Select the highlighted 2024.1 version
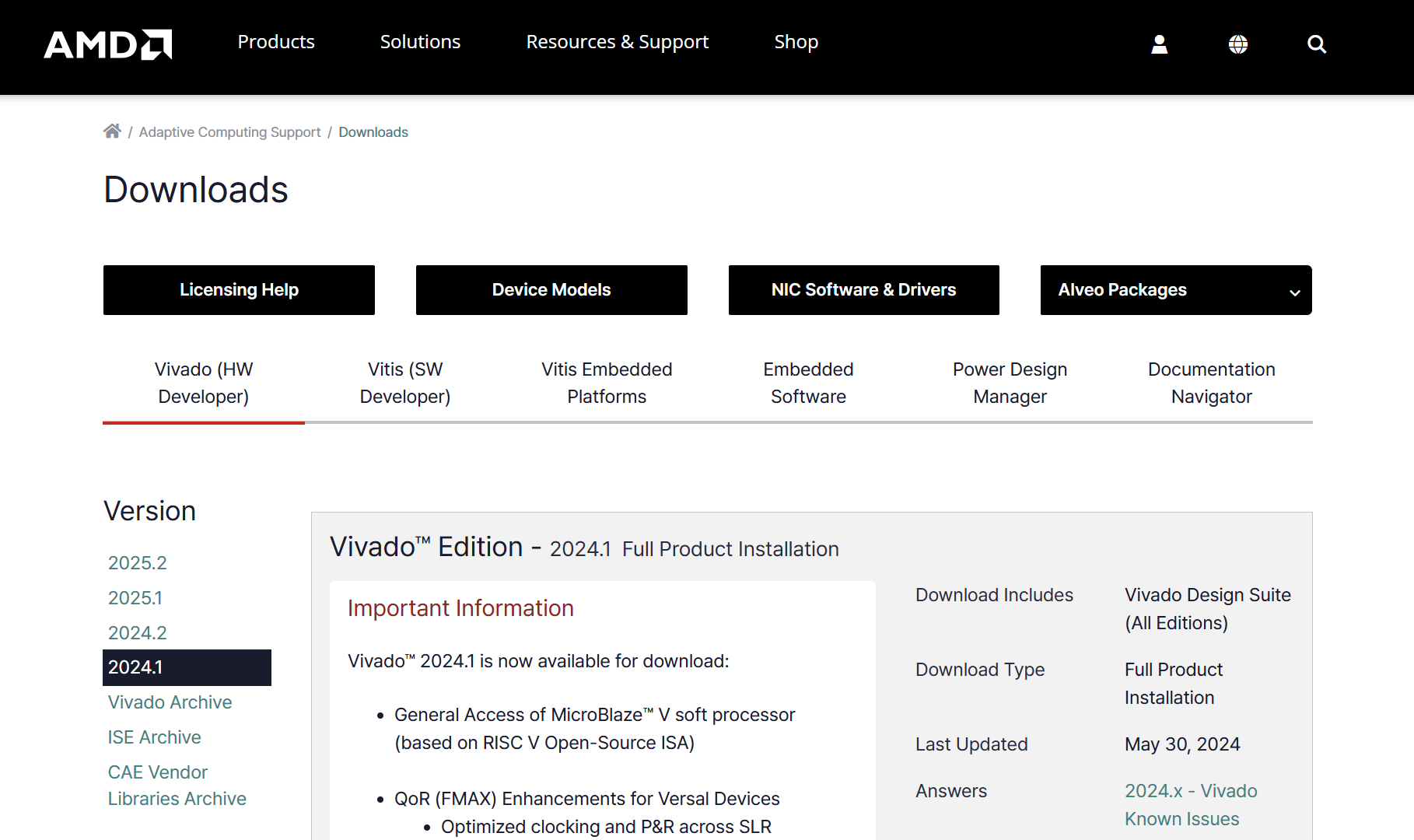 click(187, 667)
